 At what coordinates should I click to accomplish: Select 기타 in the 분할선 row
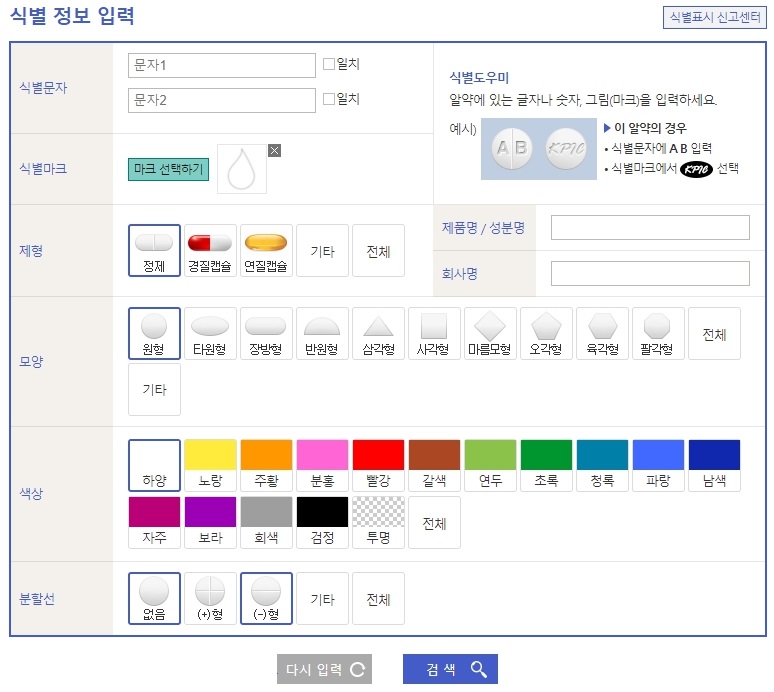click(322, 598)
